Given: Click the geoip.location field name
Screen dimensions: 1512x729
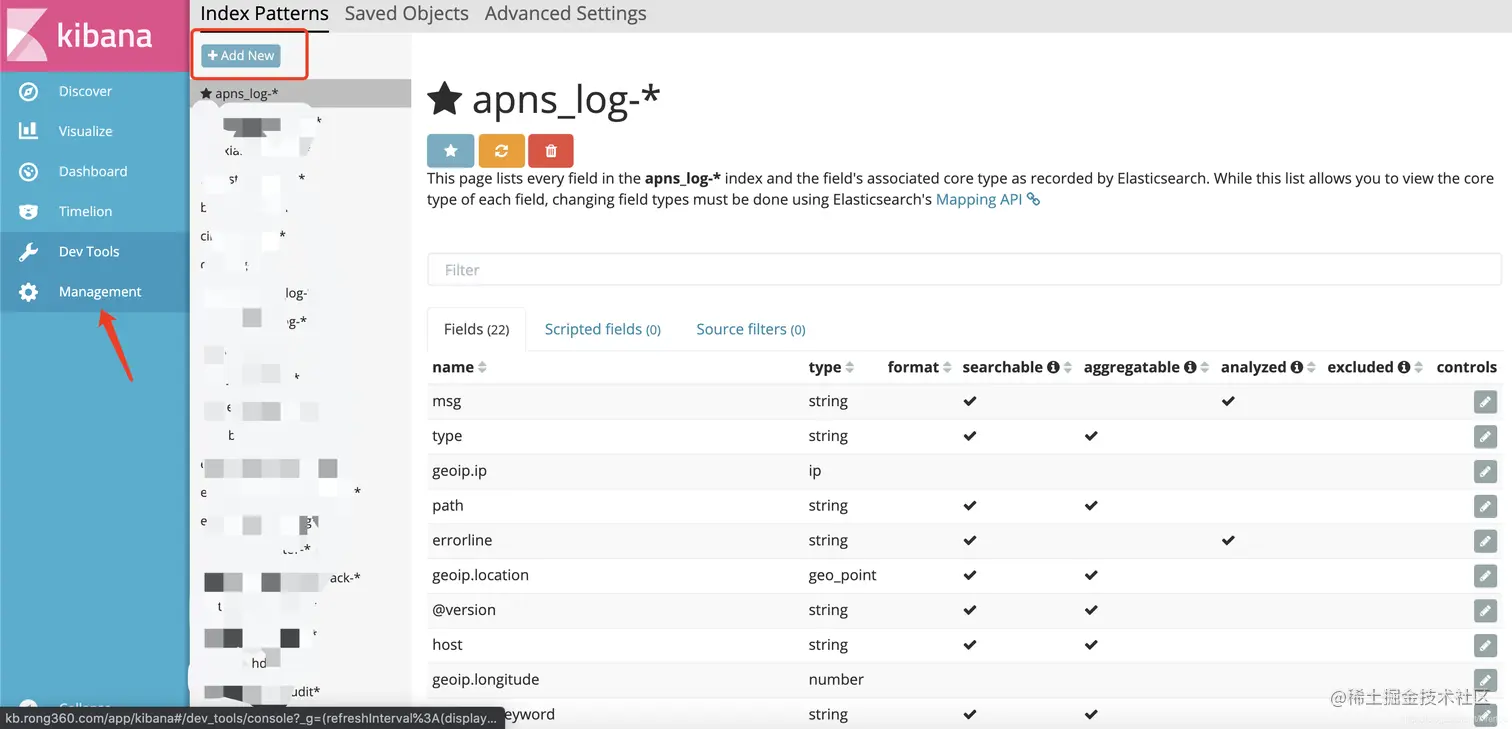Looking at the screenshot, I should [x=480, y=575].
